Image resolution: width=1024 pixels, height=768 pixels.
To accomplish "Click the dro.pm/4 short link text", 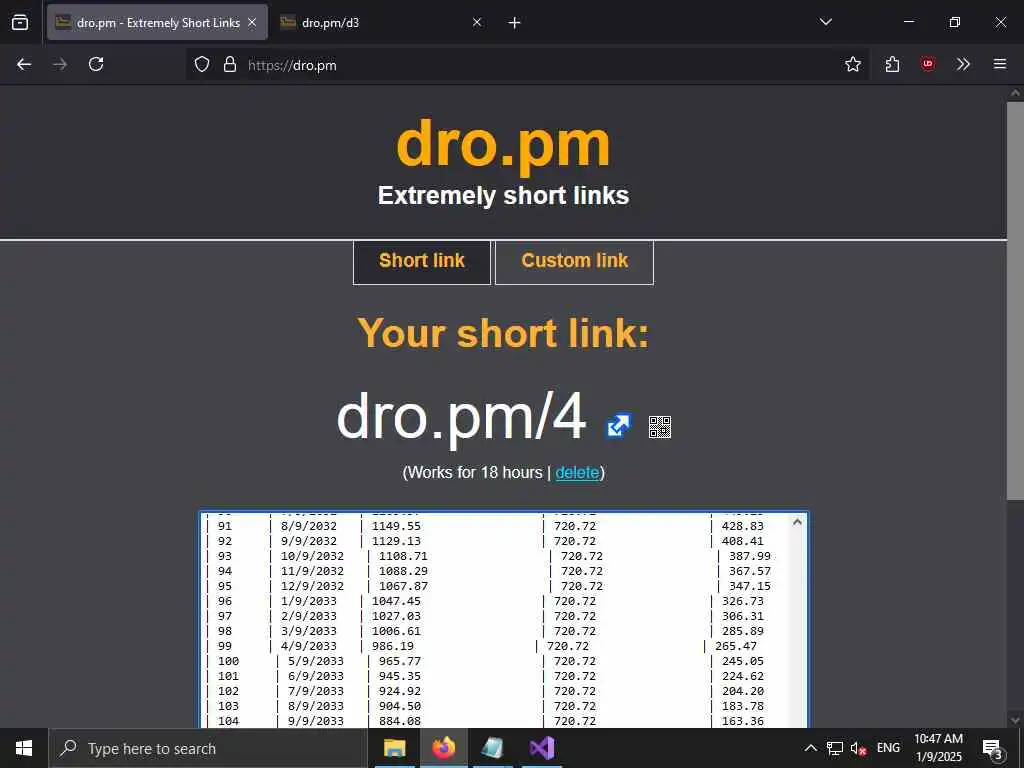I will tap(461, 418).
